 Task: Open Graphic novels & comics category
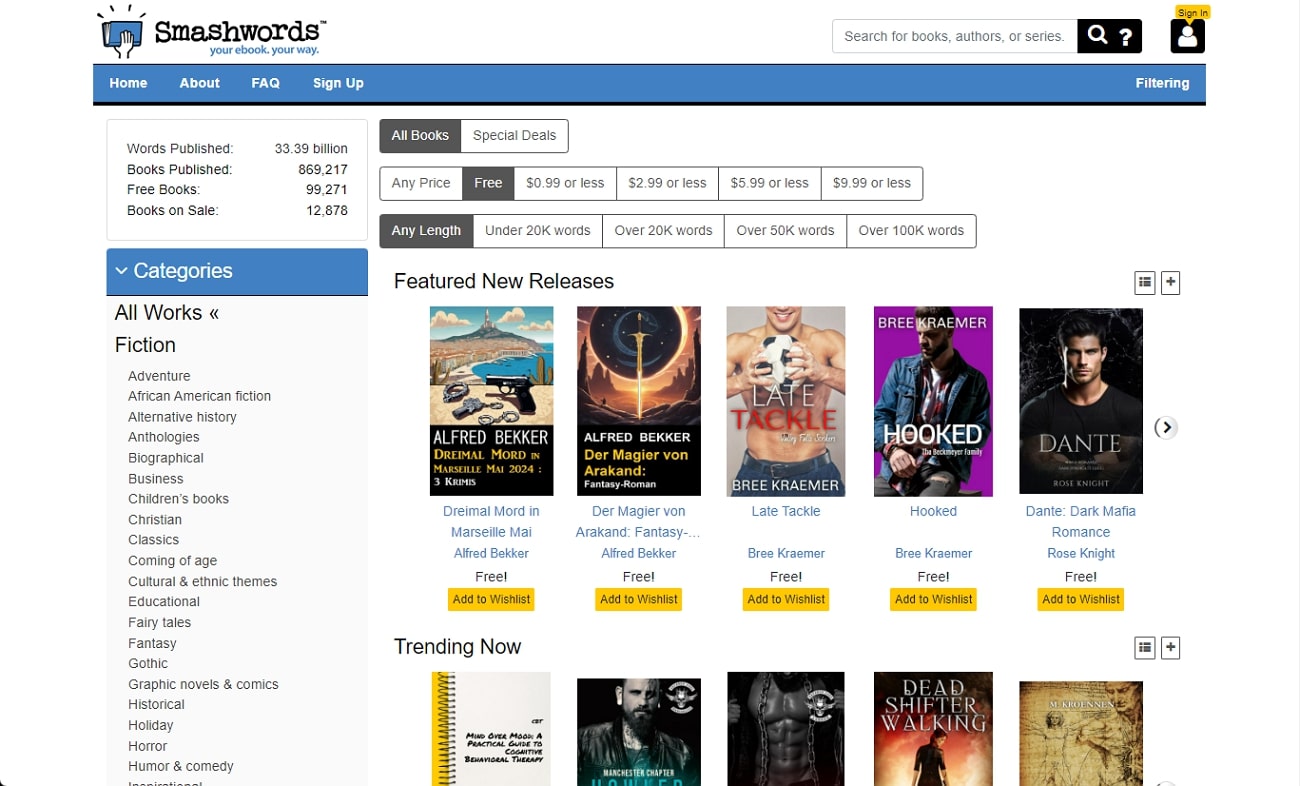(203, 684)
